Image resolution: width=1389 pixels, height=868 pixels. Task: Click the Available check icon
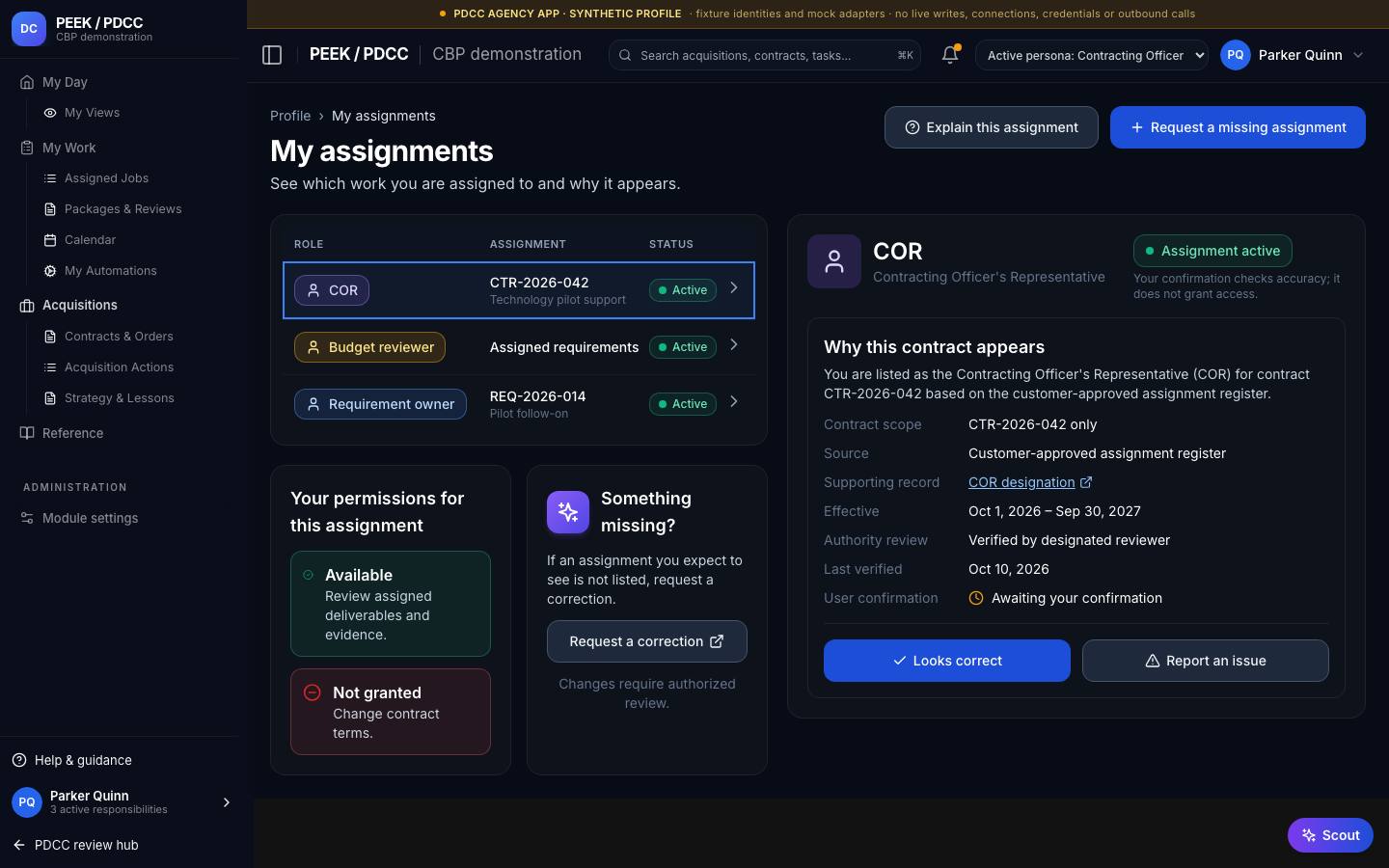coord(309,575)
